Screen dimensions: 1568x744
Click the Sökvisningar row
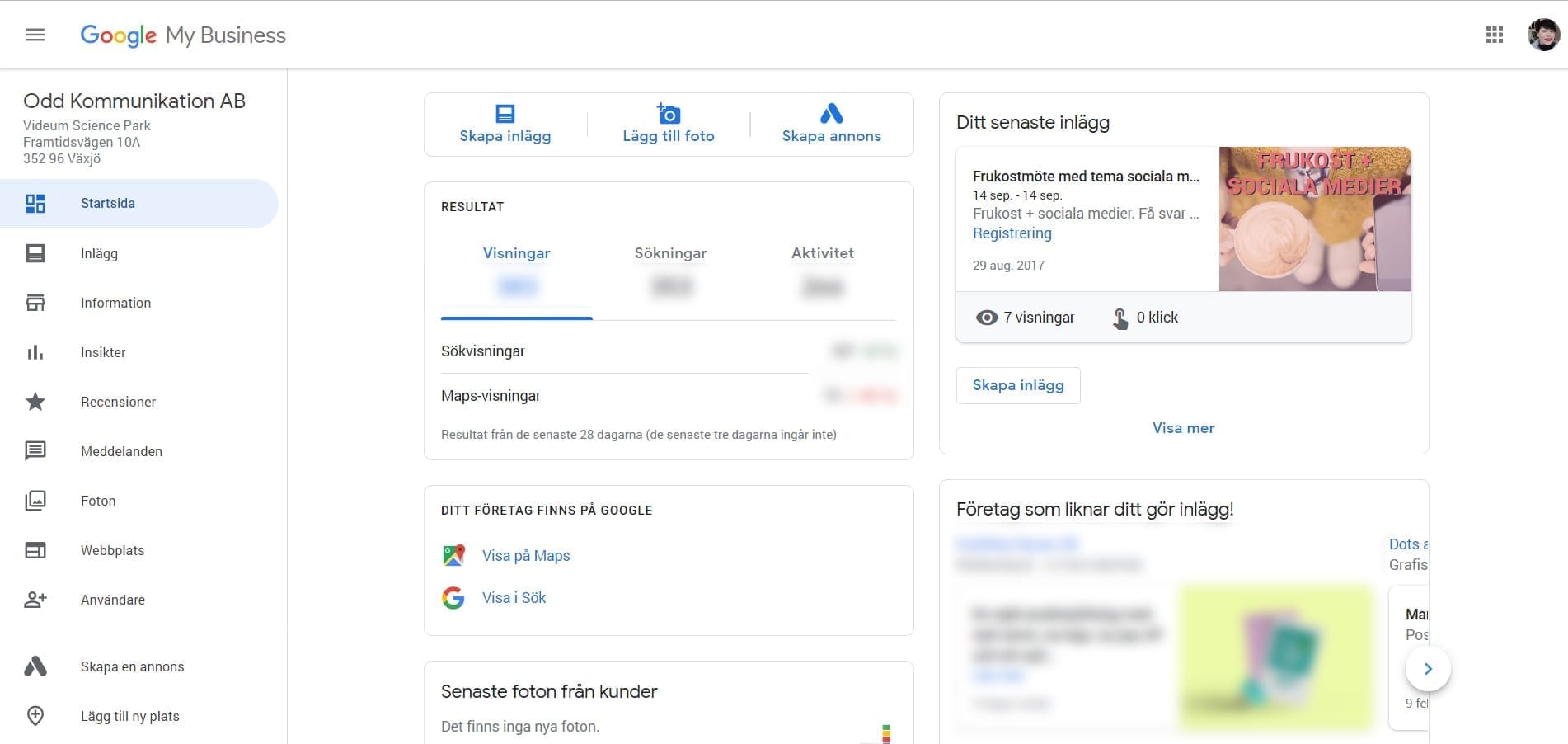[x=669, y=351]
